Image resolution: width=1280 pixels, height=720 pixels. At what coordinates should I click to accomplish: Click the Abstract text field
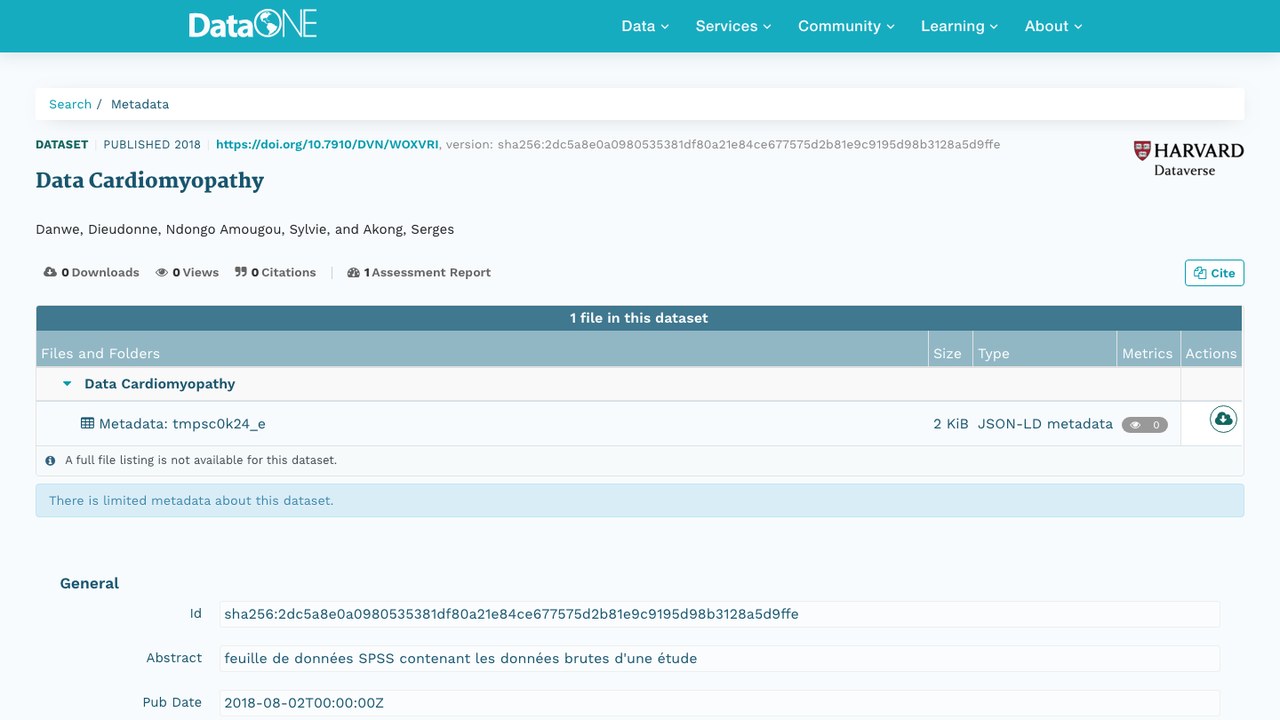coord(719,658)
